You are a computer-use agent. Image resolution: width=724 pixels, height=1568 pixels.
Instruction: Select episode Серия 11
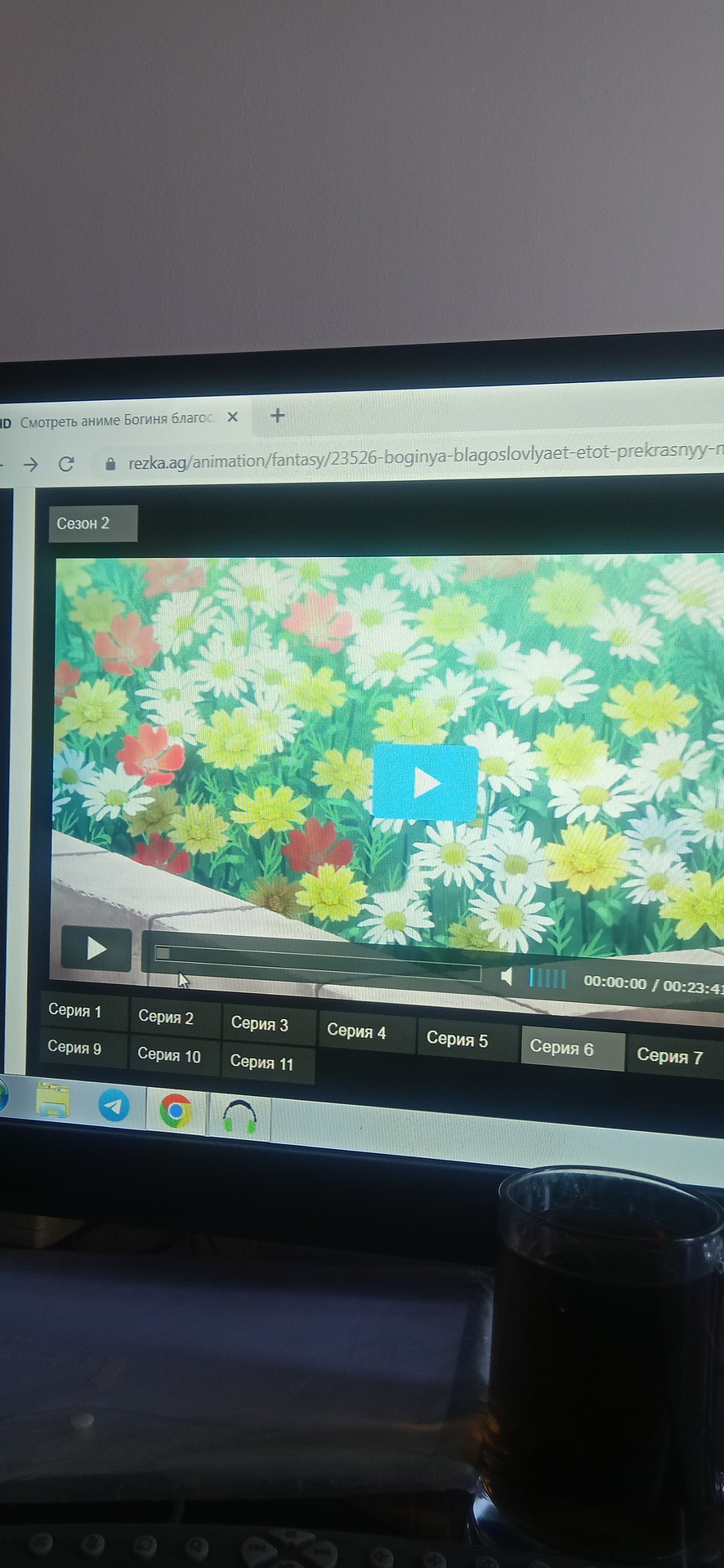[x=261, y=1062]
